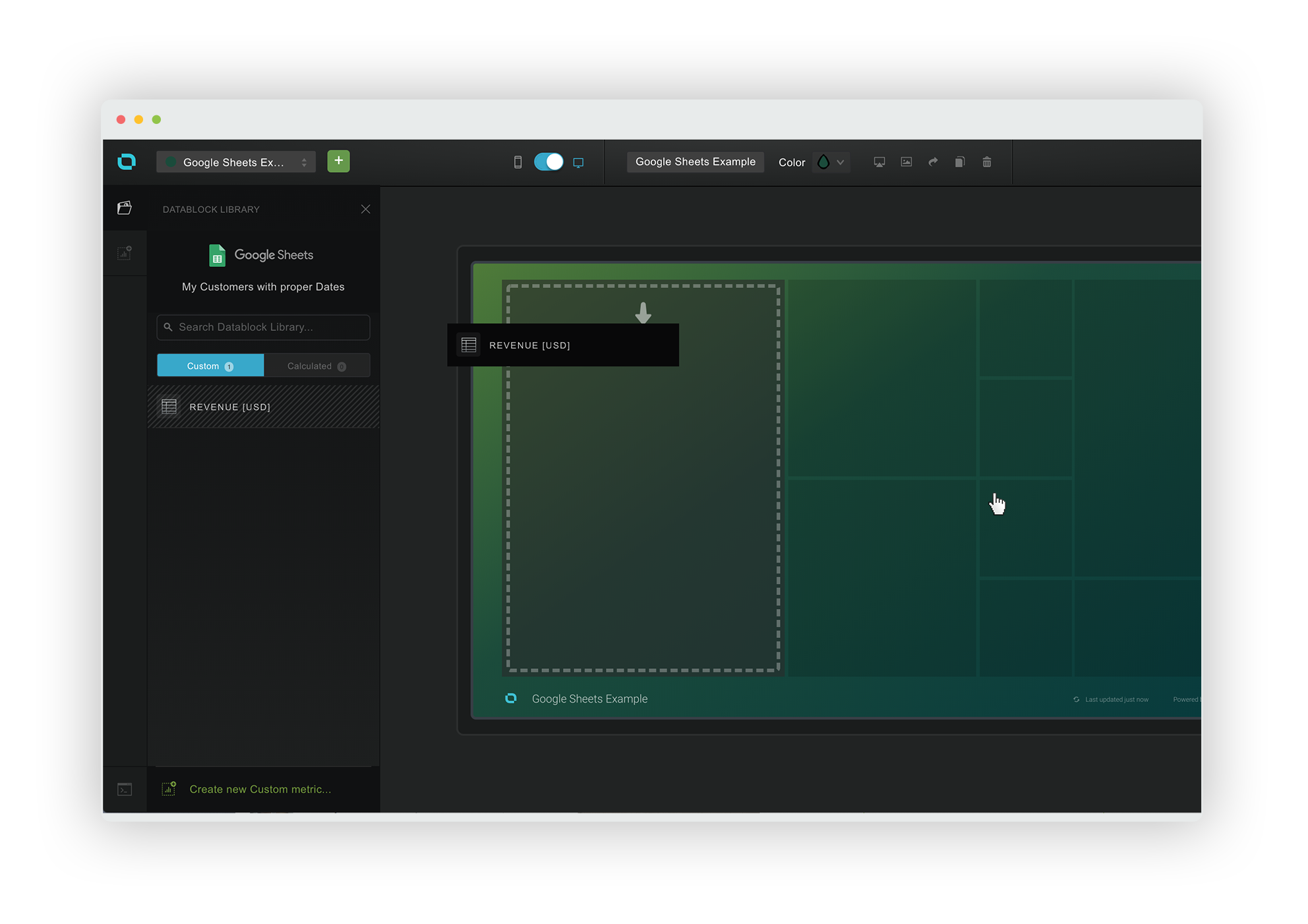Click the Databox logo icon
The height and width of the screenshot is (924, 1308).
[x=127, y=161]
